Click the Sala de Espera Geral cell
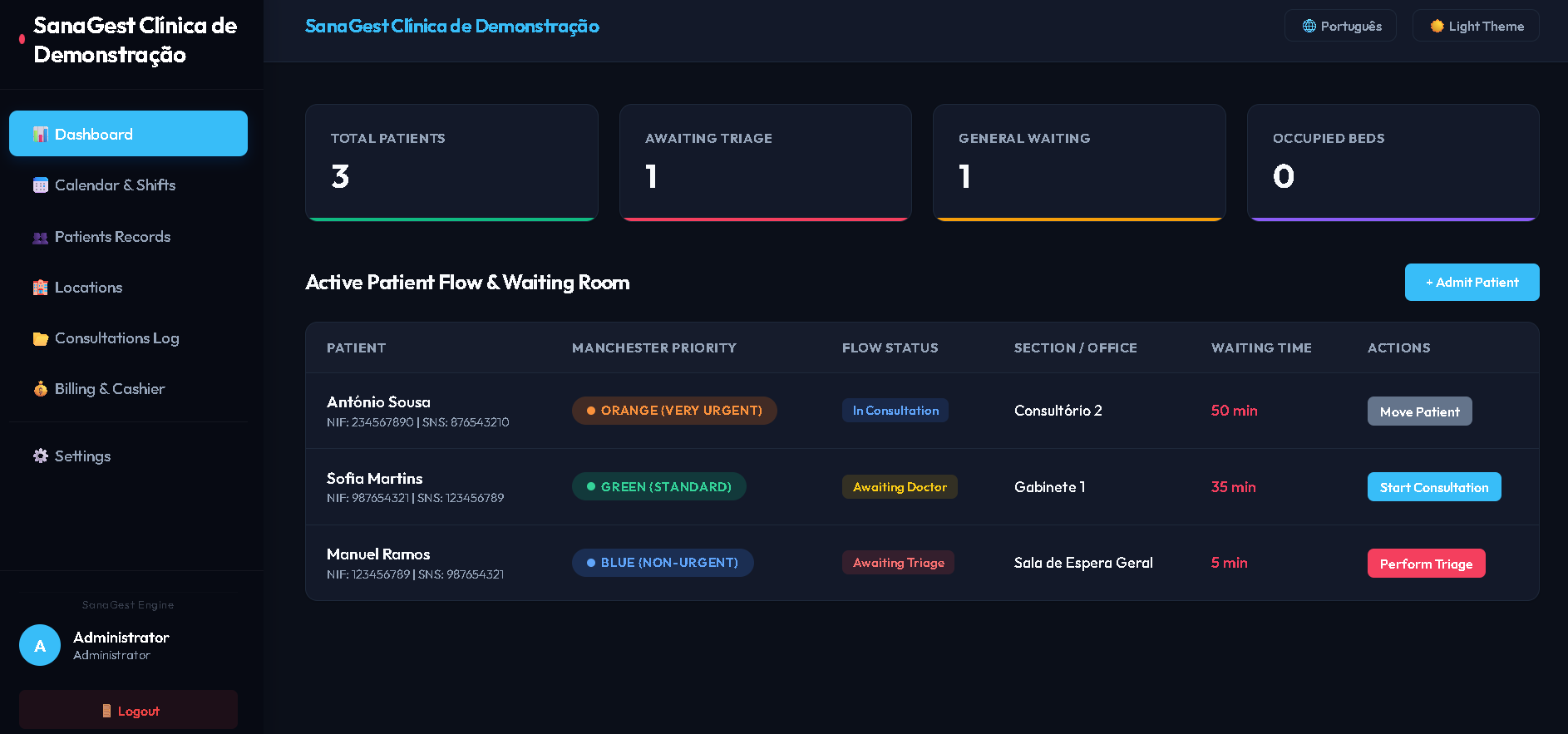1568x734 pixels. point(1083,563)
